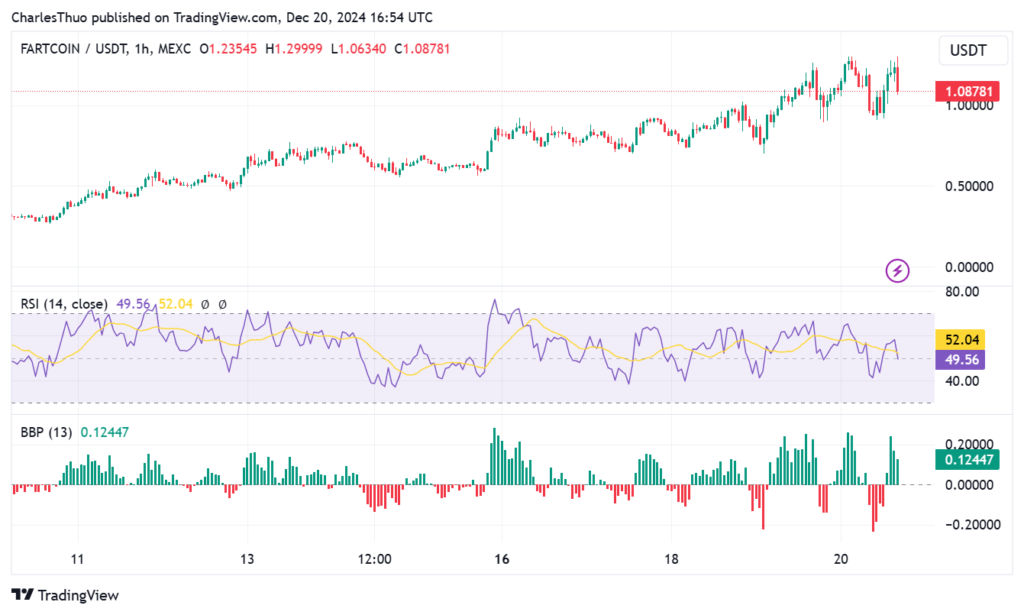The image size is (1024, 615).
Task: Click the close value 1.08781 in header
Action: 426,49
